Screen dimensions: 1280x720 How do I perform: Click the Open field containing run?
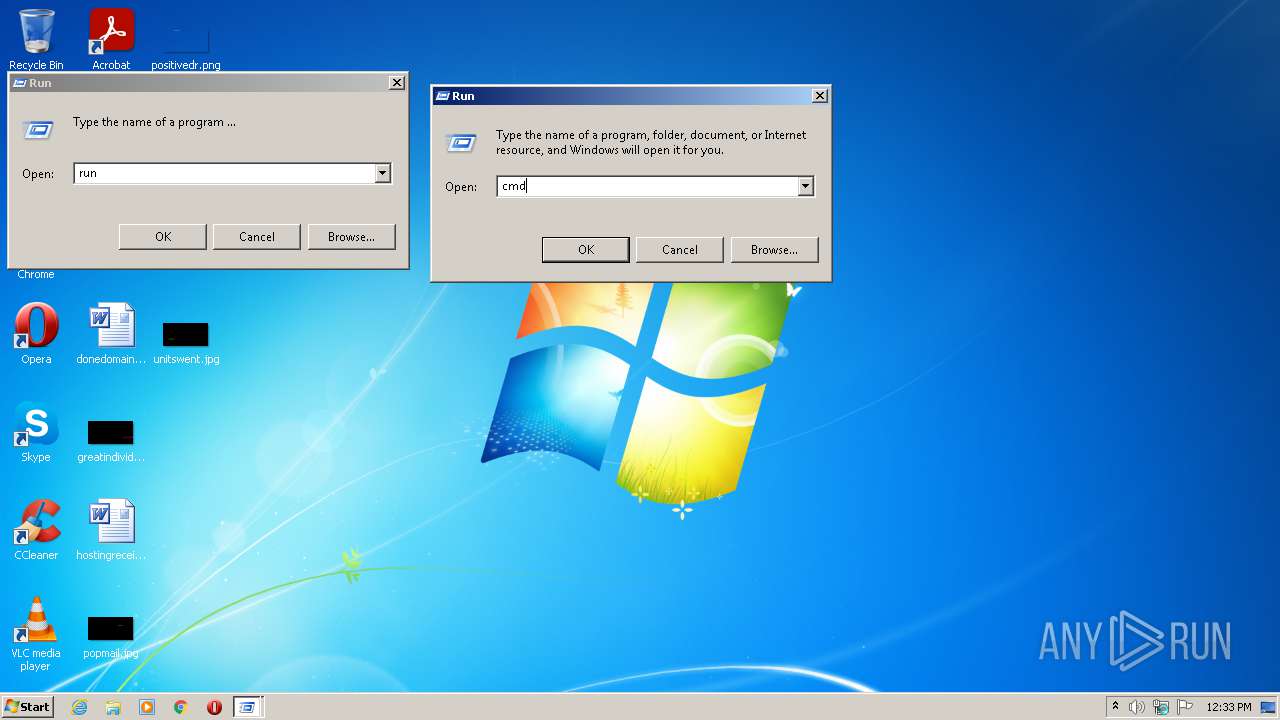click(224, 174)
